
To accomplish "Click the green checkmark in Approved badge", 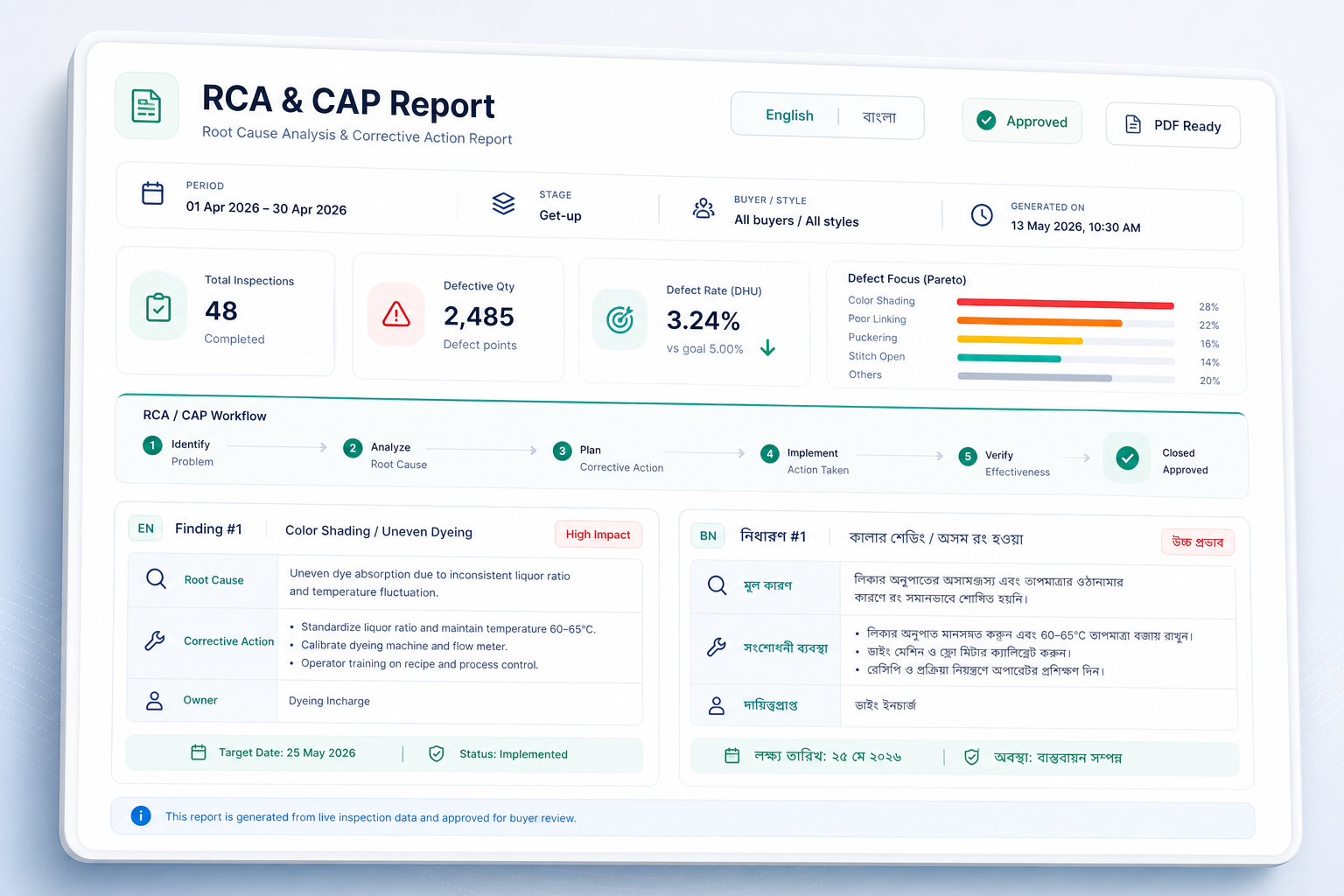I will (986, 120).
